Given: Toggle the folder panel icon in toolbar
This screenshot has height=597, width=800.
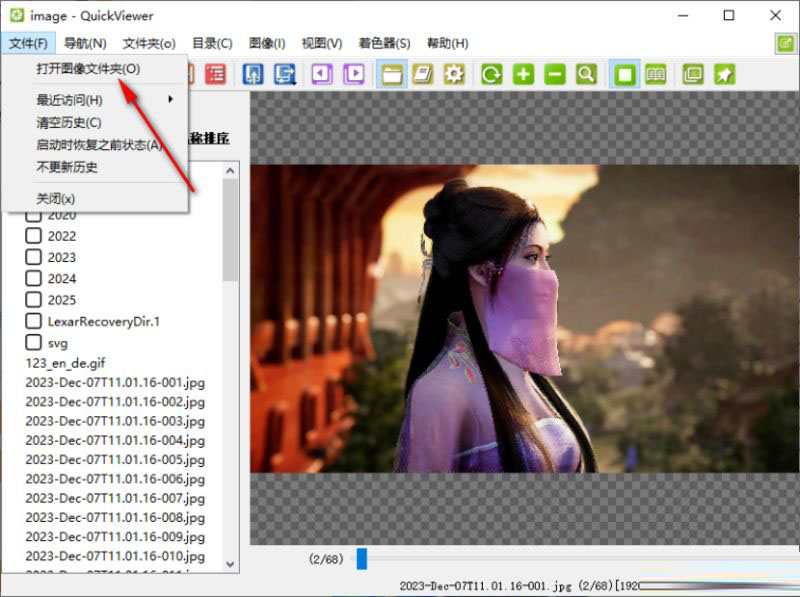Looking at the screenshot, I should pos(391,74).
